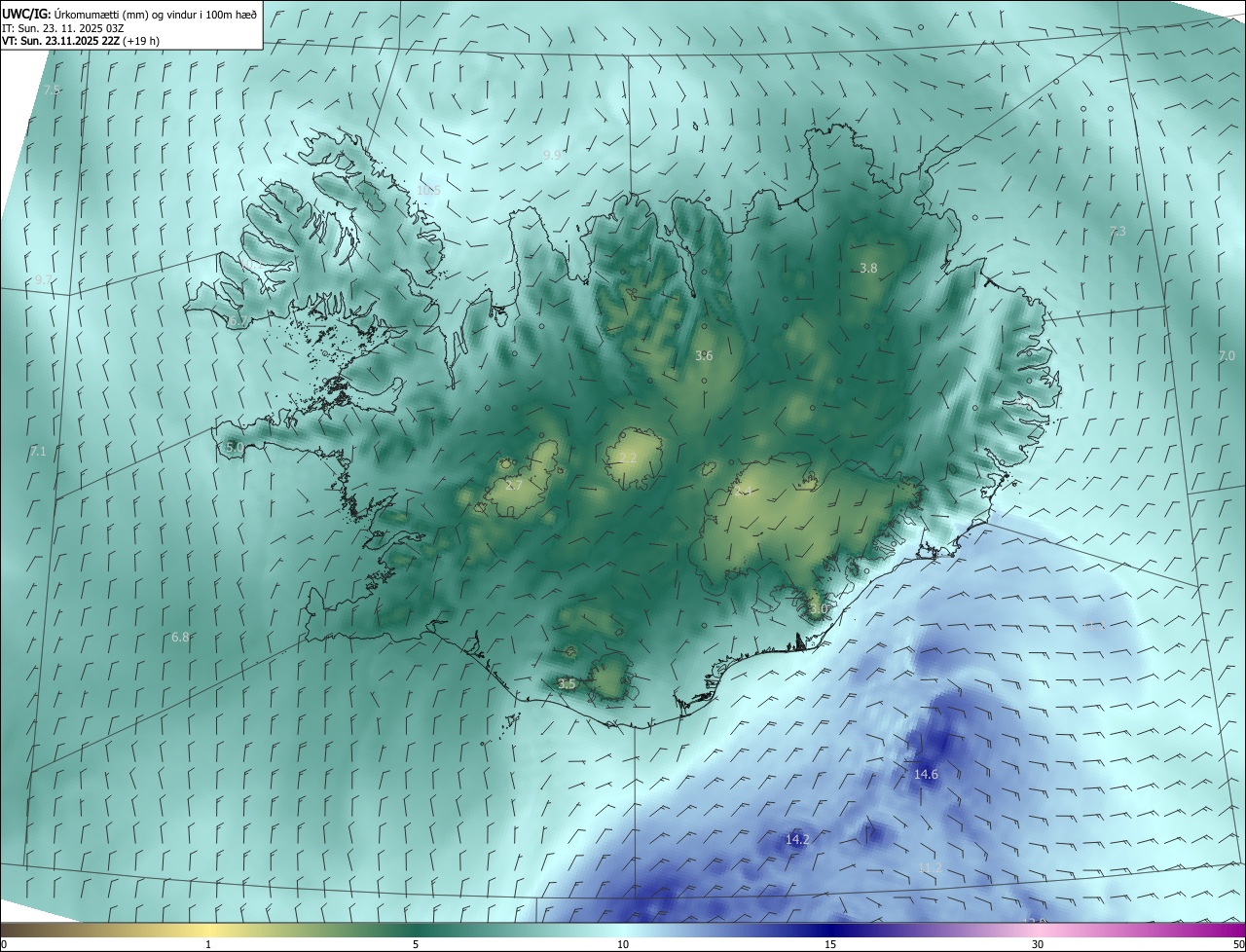Click the 3.6 value in north-central Iceland
Viewport: 1246px width, 952px height.
[x=704, y=356]
